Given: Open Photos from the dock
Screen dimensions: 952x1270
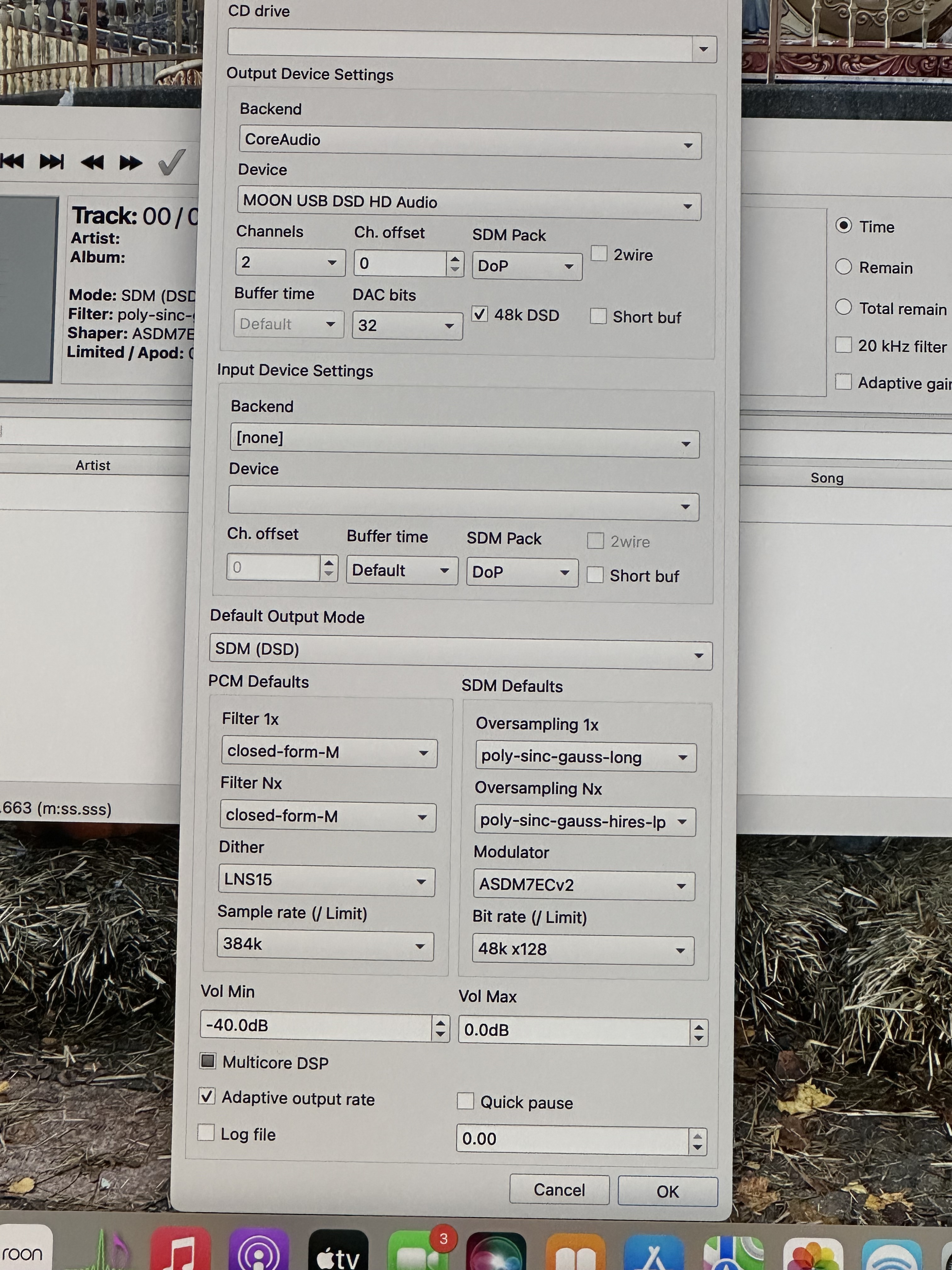Looking at the screenshot, I should coord(813,1254).
